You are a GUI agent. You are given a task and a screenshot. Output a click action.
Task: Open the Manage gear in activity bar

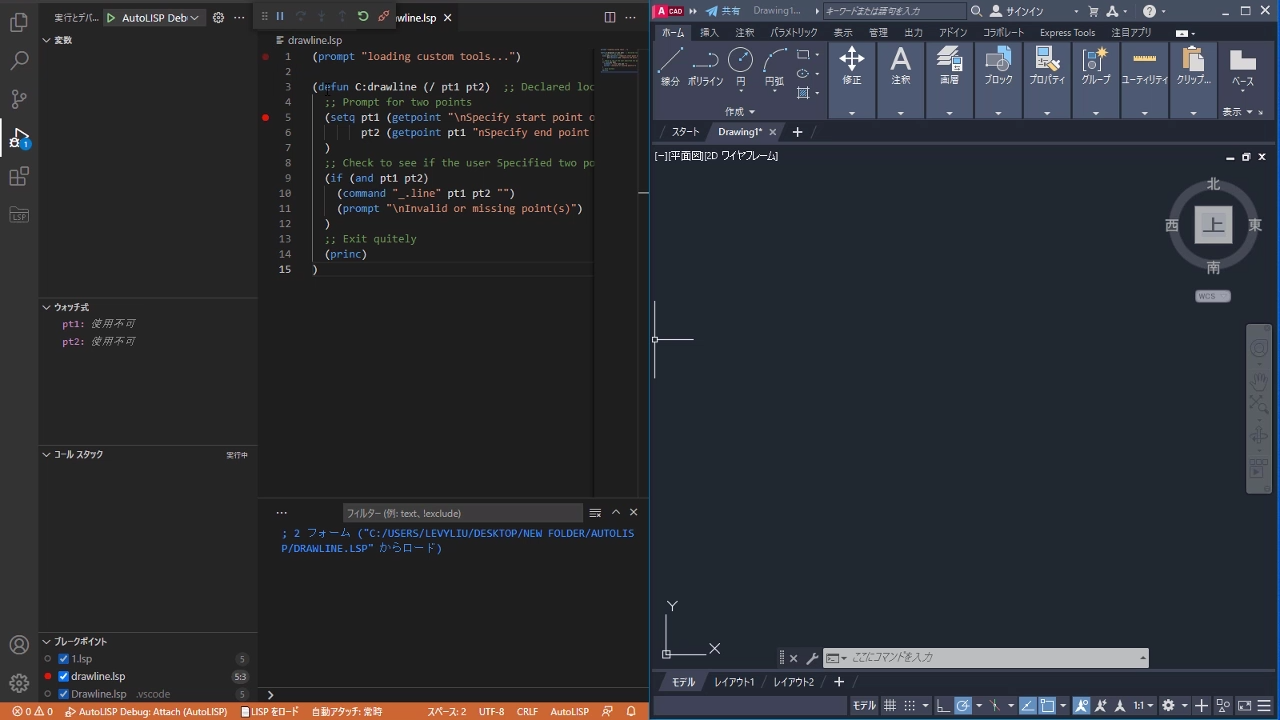click(x=19, y=683)
